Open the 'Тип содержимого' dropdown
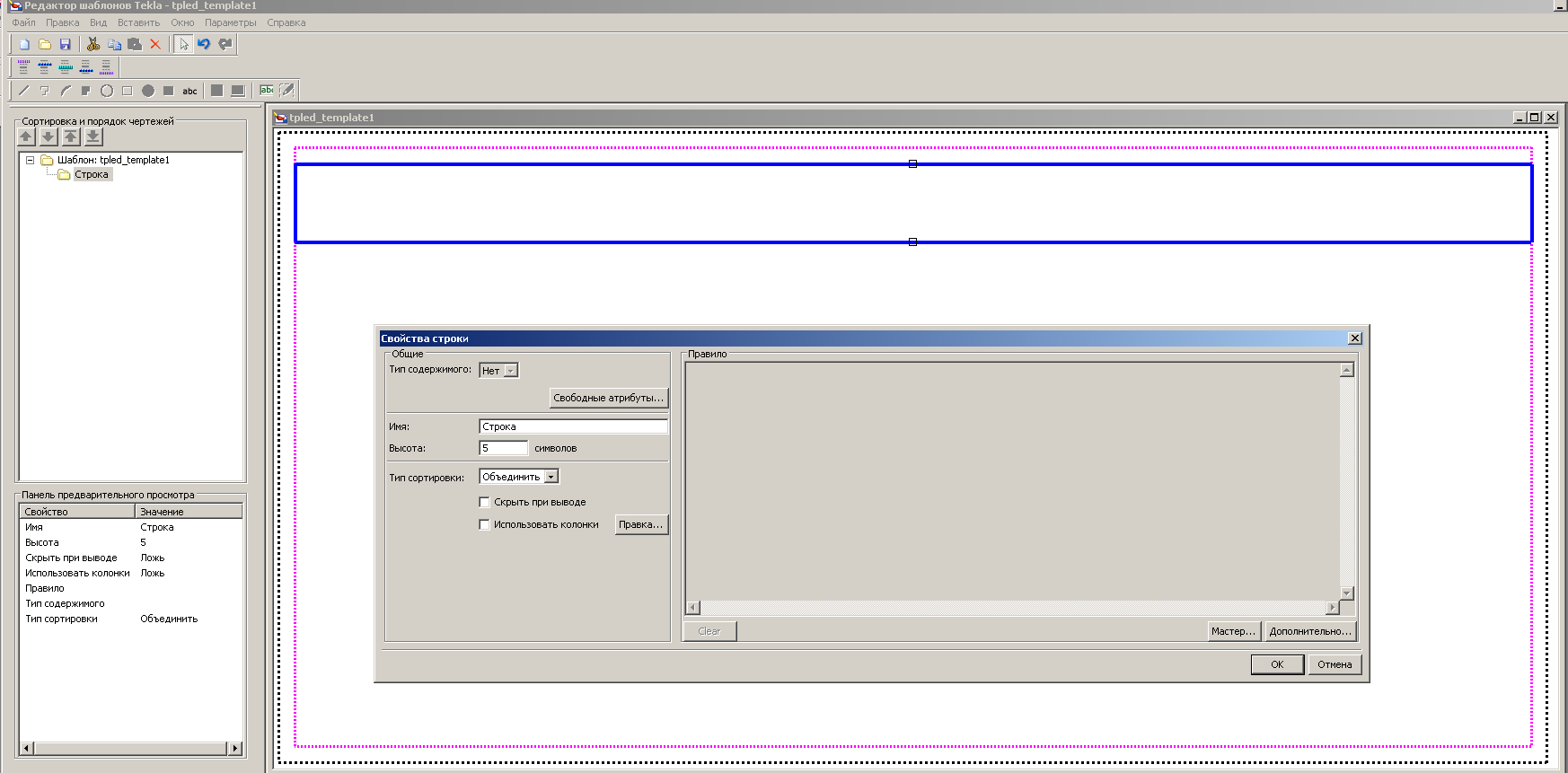 pyautogui.click(x=510, y=371)
